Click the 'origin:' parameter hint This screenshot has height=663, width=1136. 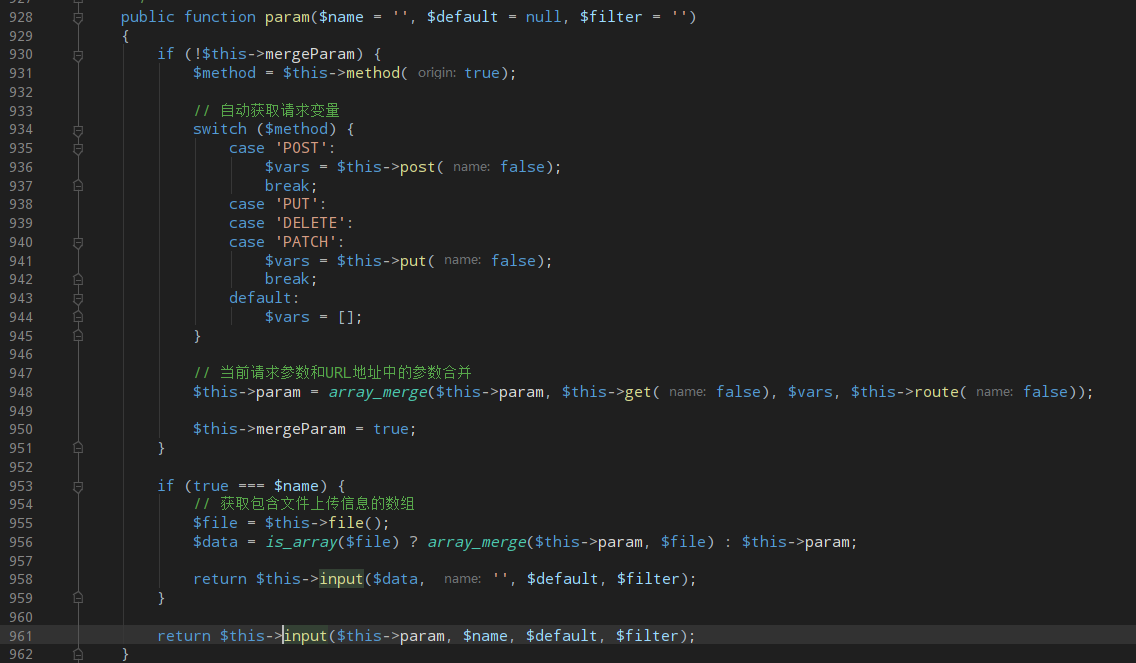(x=437, y=73)
